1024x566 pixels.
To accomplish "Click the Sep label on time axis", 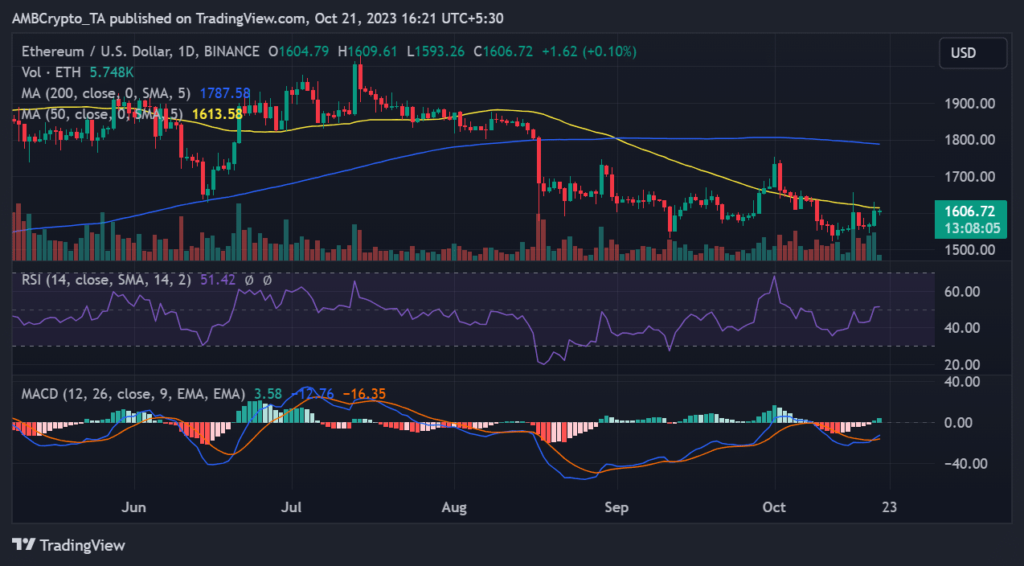I will tap(617, 507).
